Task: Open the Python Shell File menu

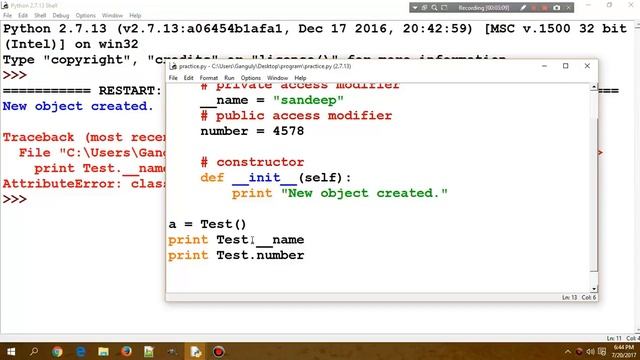Action: tap(7, 16)
